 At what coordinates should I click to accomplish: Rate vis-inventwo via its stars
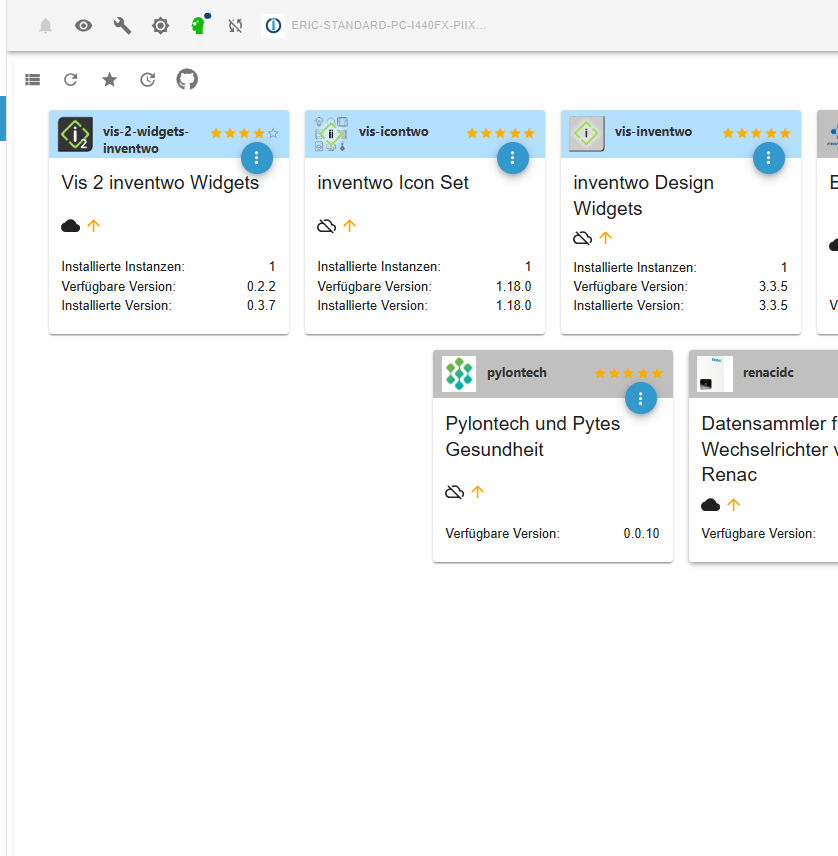757,133
